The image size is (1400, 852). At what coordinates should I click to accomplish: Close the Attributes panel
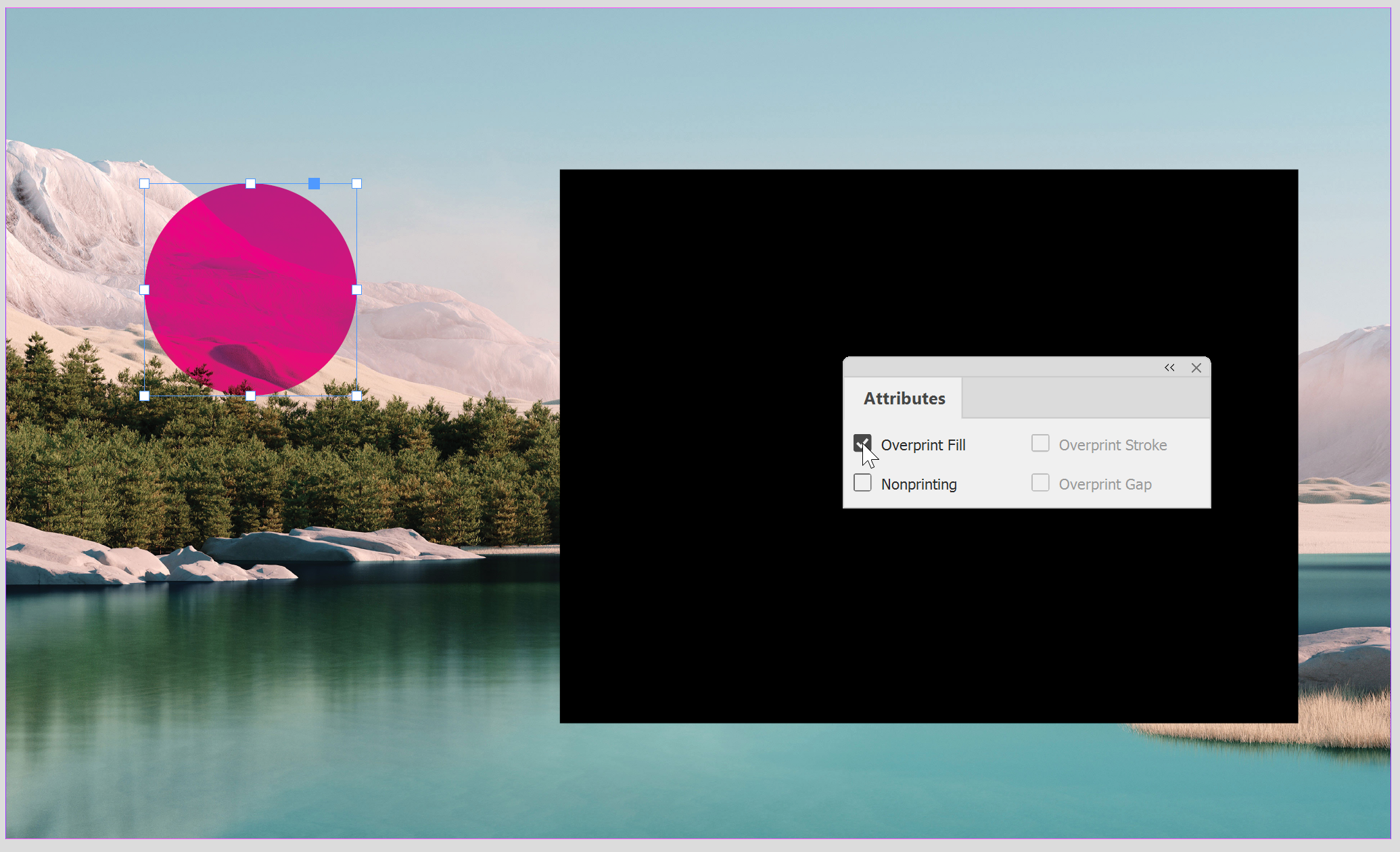pyautogui.click(x=1196, y=368)
